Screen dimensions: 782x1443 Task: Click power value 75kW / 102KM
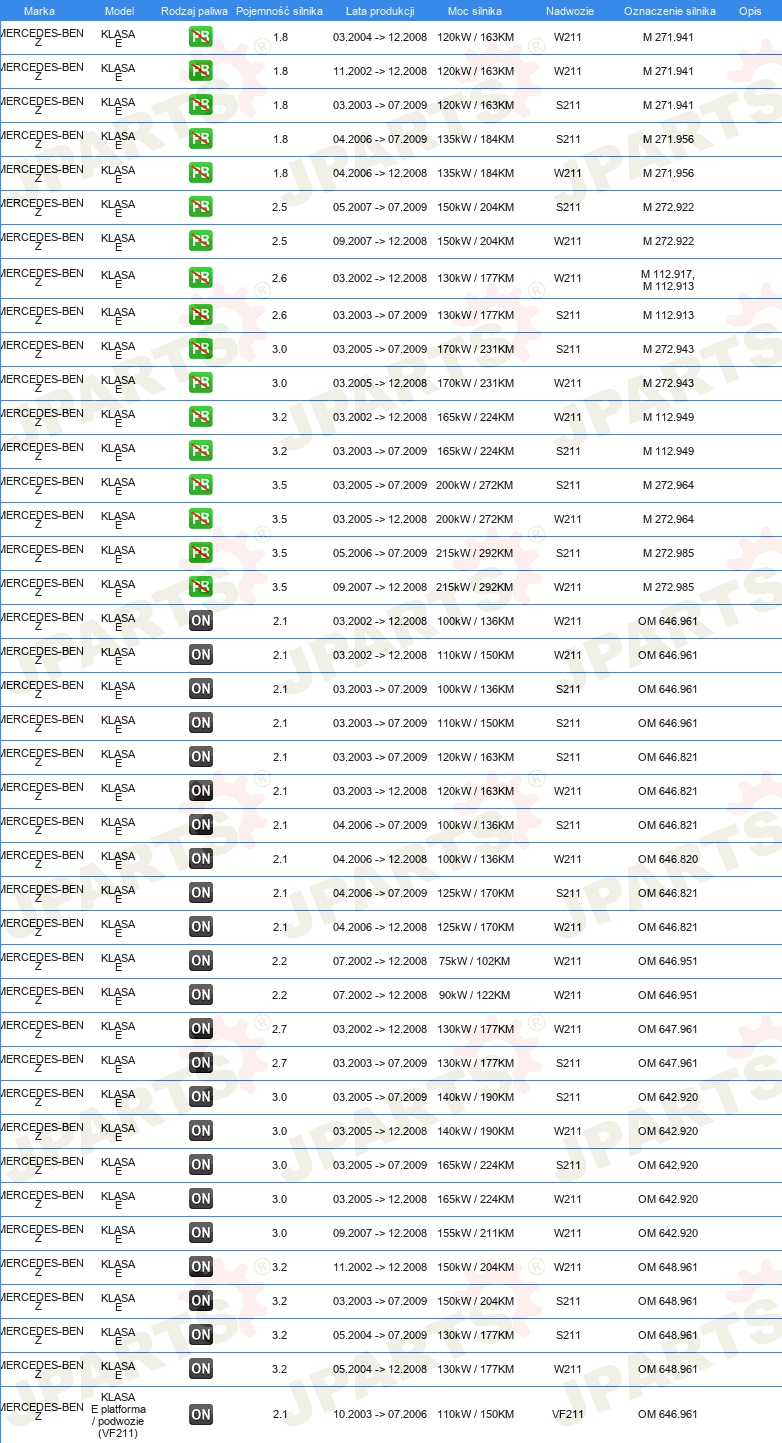click(475, 962)
